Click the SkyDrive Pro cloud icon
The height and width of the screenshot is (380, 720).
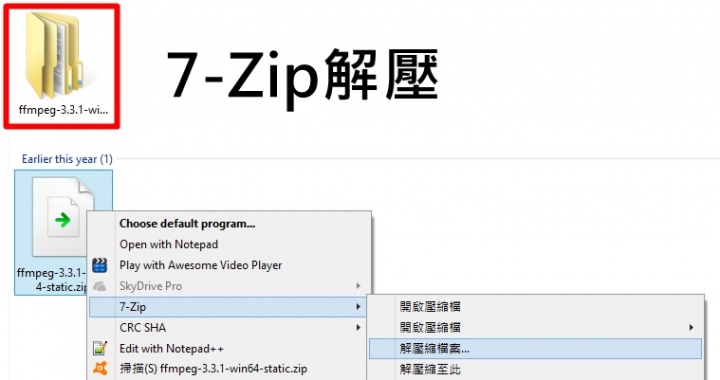tap(100, 286)
